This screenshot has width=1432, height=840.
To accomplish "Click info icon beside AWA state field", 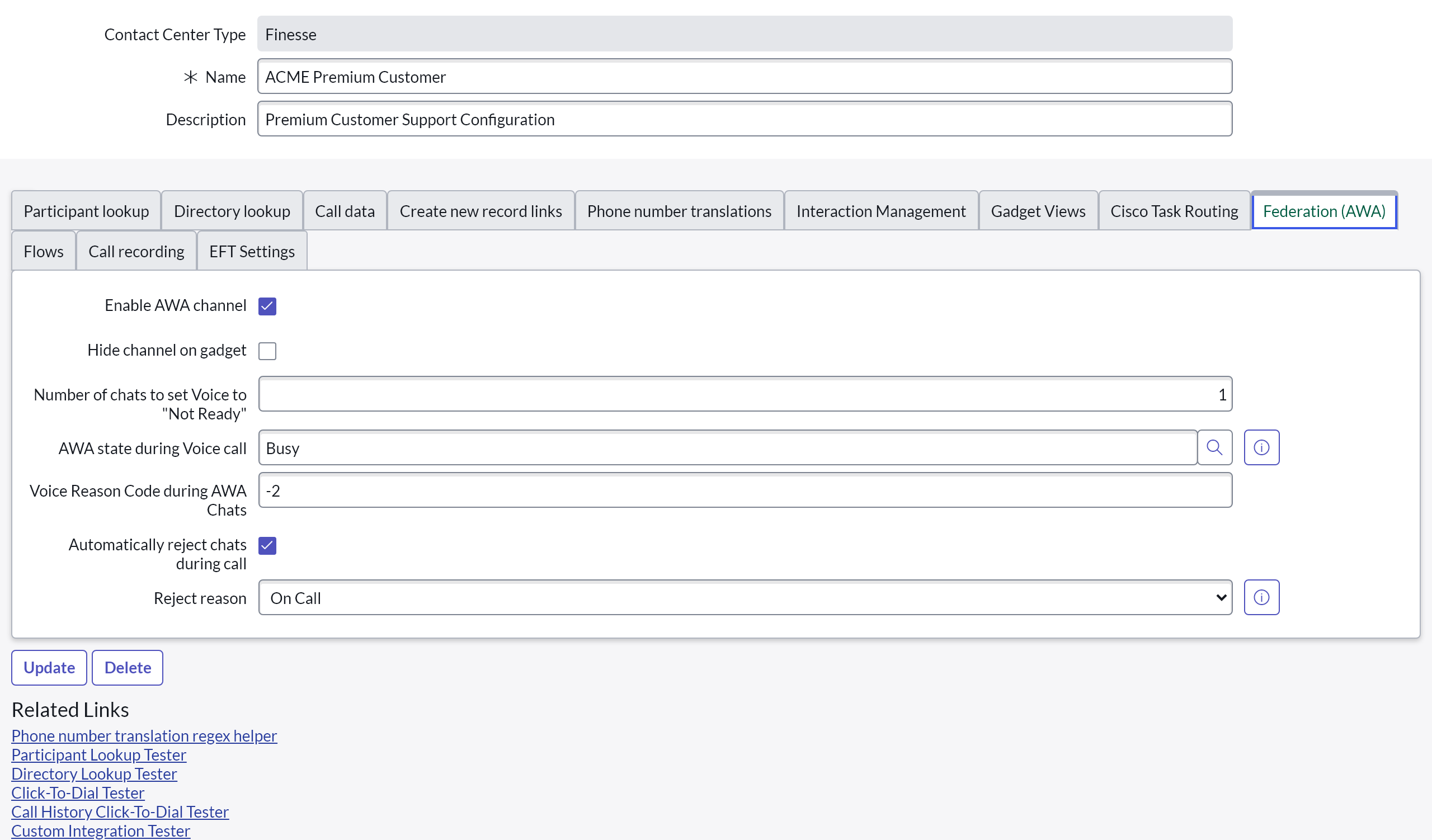I will pos(1261,447).
